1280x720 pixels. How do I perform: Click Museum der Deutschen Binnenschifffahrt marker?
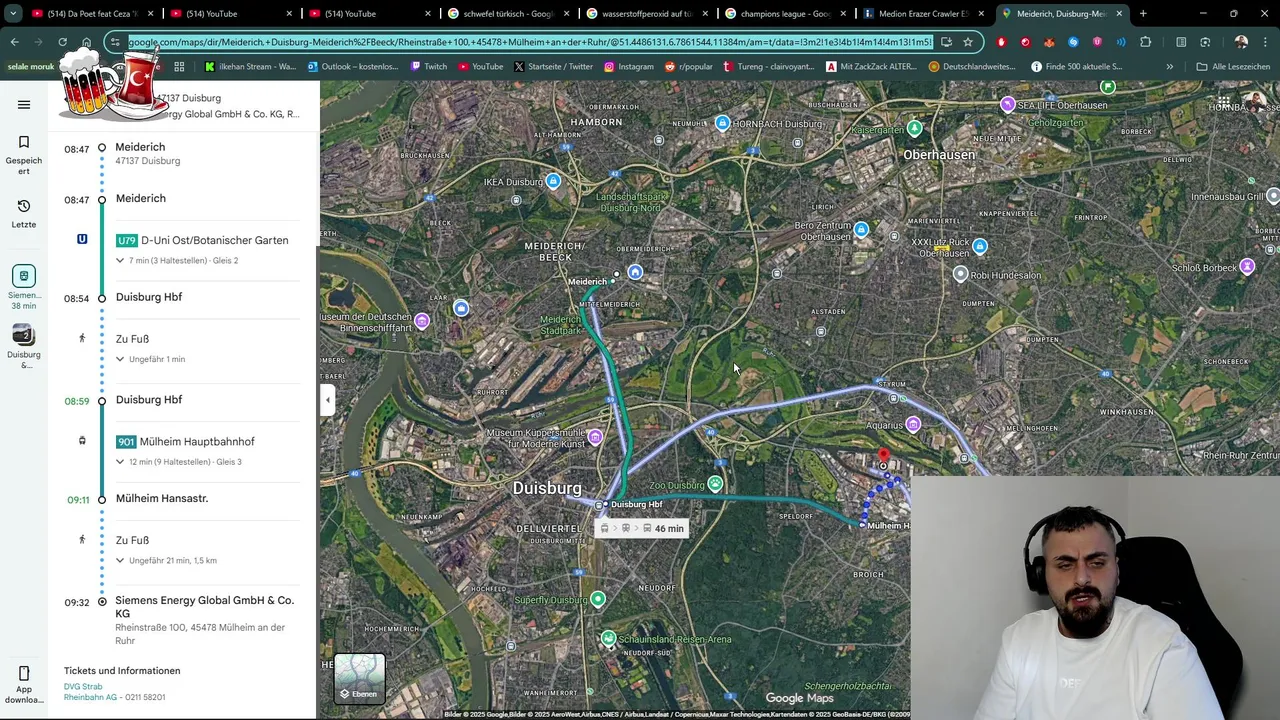pos(422,321)
